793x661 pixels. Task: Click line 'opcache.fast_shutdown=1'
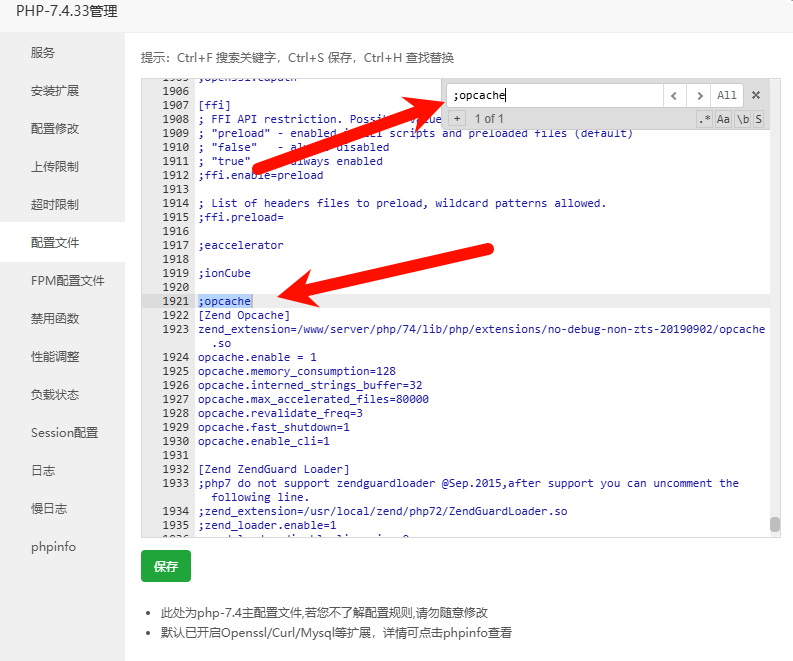pos(274,427)
